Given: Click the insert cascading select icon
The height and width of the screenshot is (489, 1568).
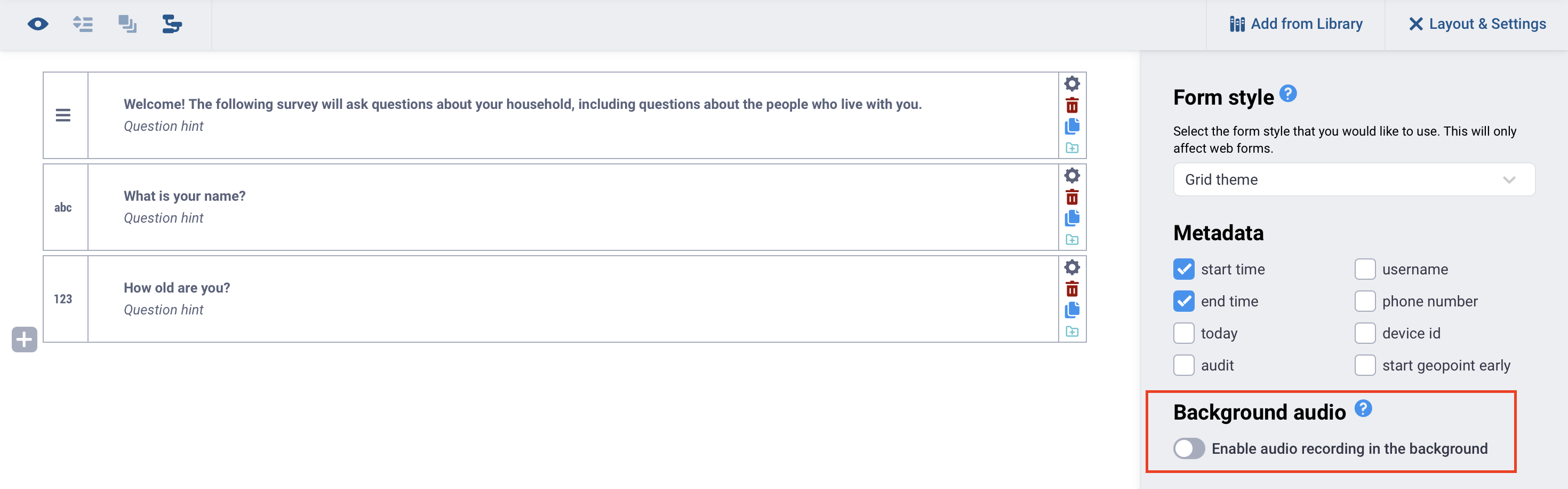Looking at the screenshot, I should click(172, 25).
